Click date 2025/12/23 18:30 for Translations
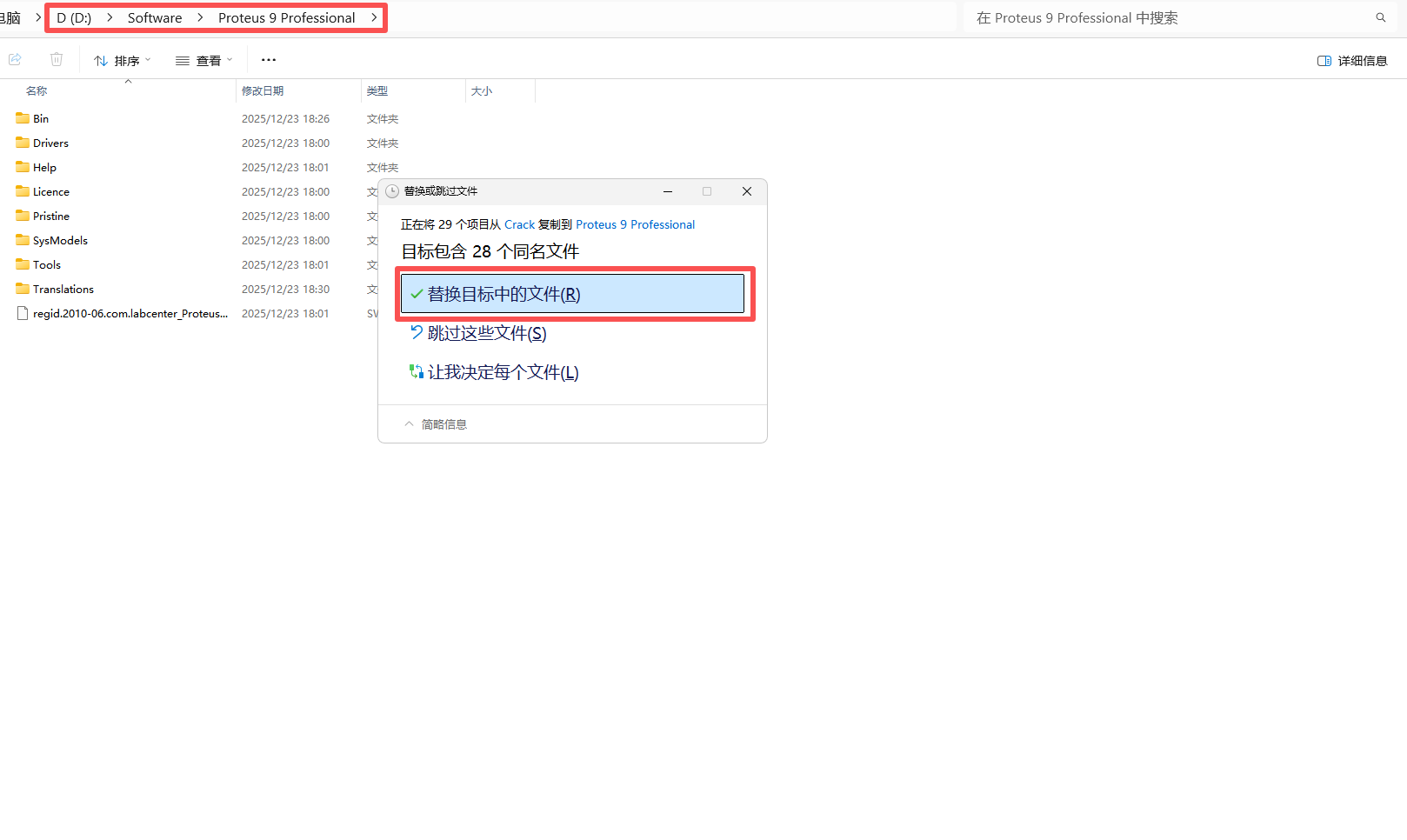Viewport: 1407px width, 840px height. pyautogui.click(x=286, y=289)
